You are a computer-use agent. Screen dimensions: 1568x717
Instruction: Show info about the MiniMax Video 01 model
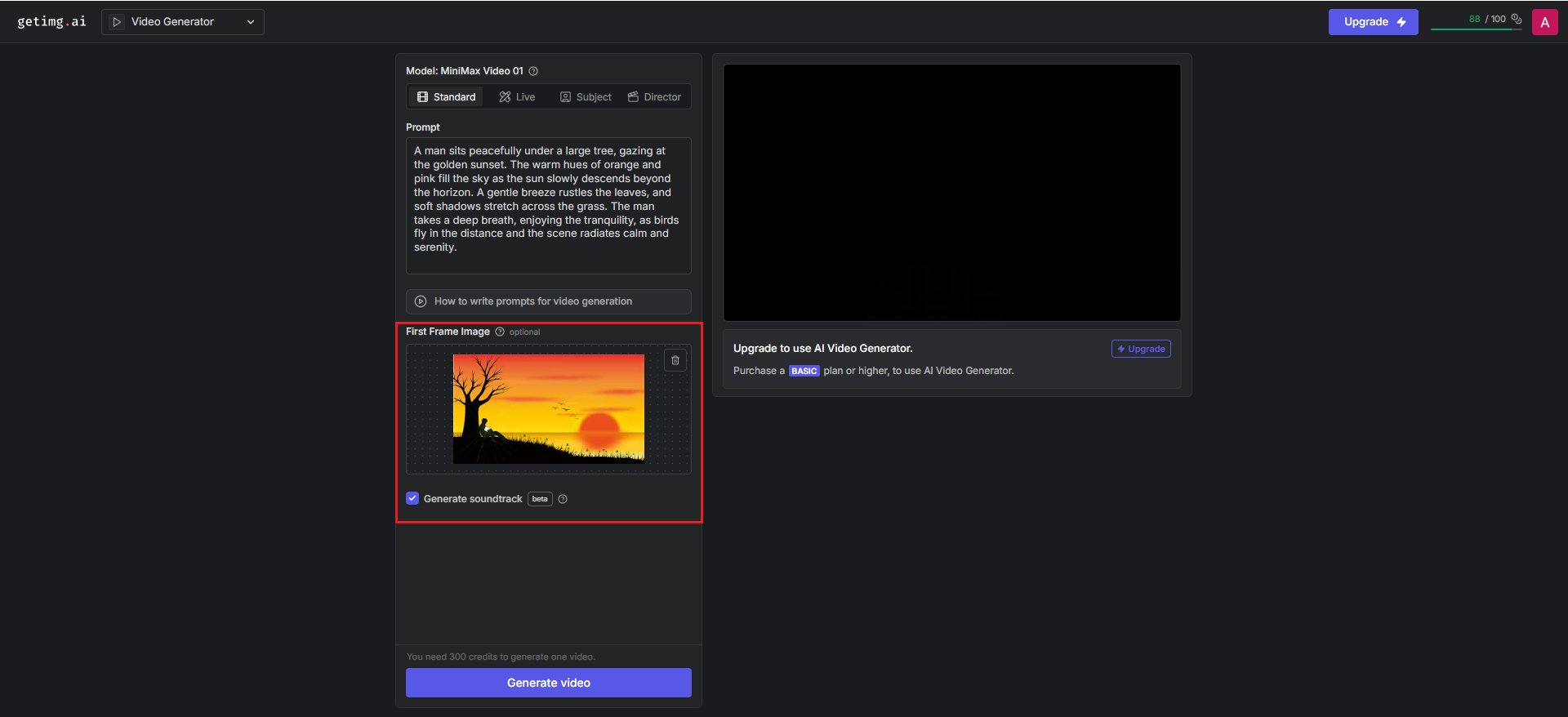[533, 71]
